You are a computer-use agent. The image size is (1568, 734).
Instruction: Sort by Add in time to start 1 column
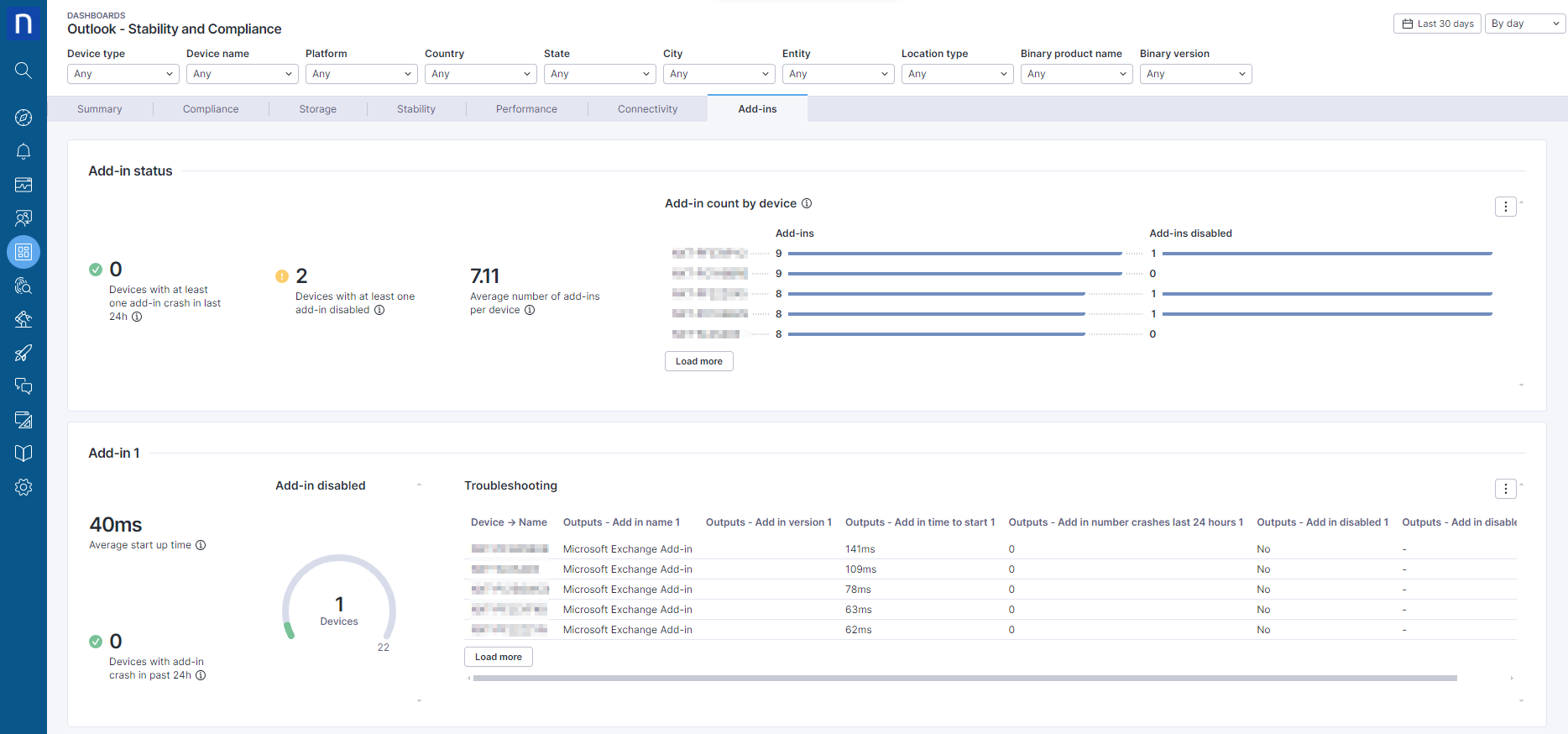920,522
